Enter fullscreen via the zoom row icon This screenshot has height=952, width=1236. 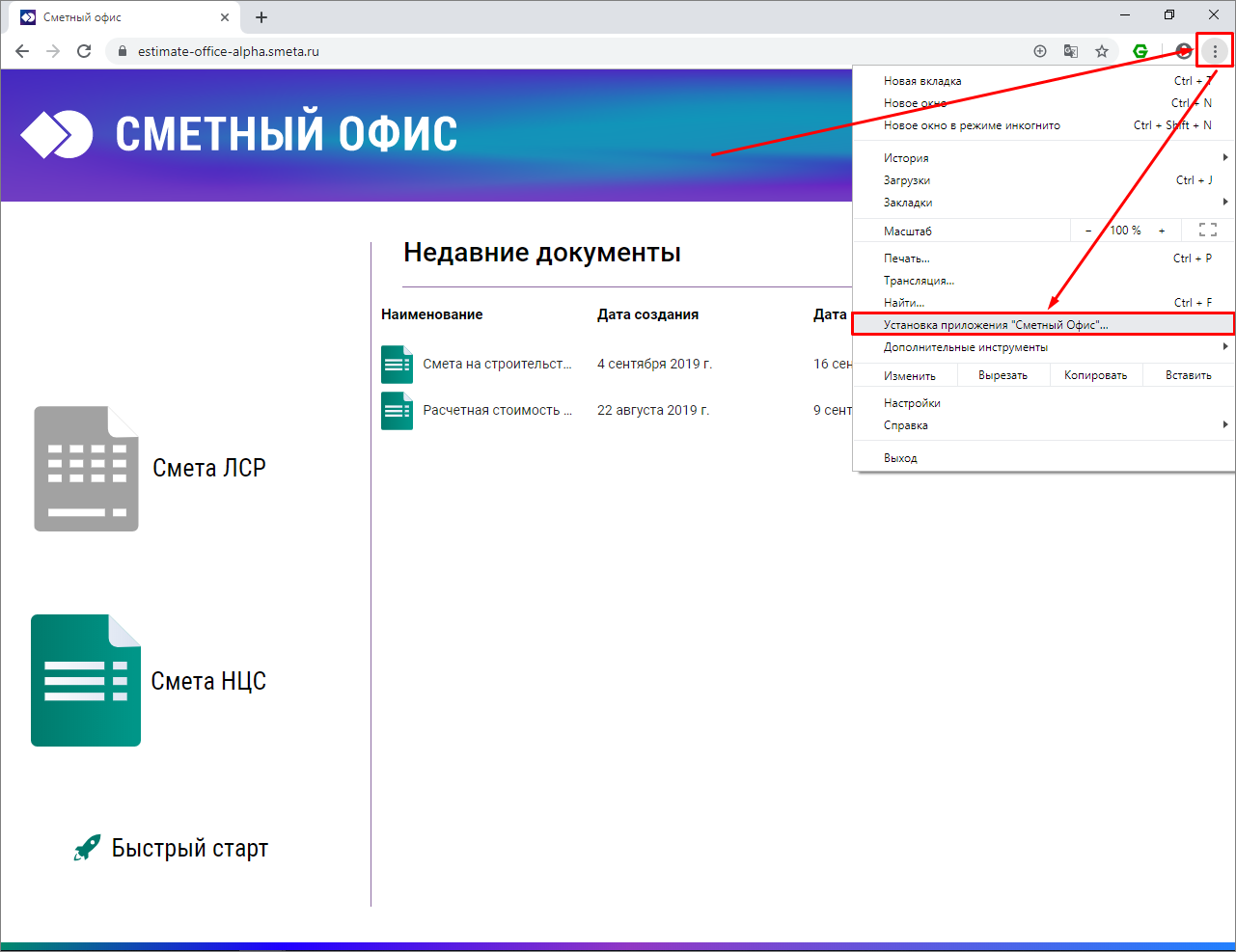[x=1208, y=231]
